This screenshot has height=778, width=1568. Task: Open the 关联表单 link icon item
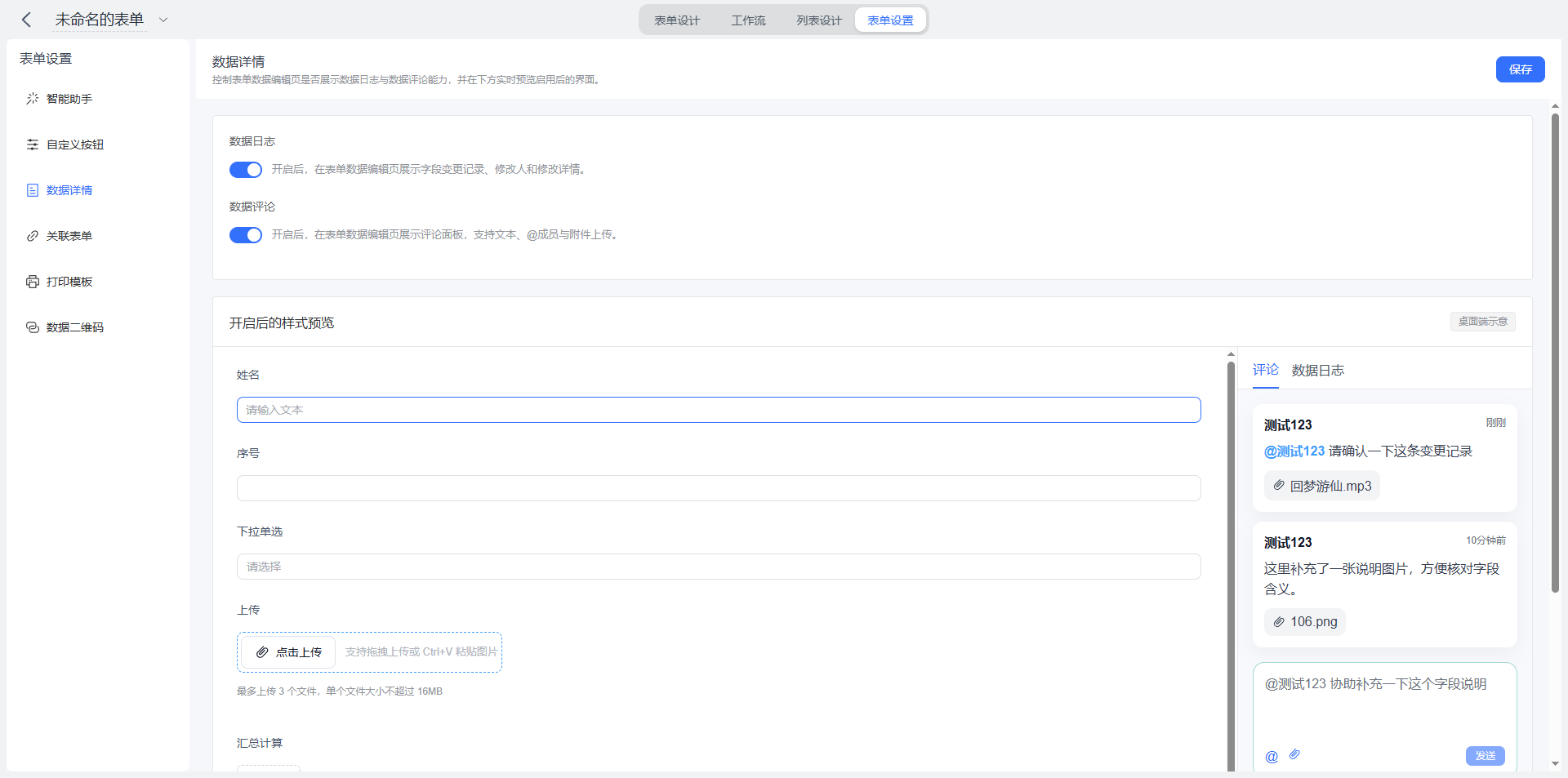pos(33,236)
